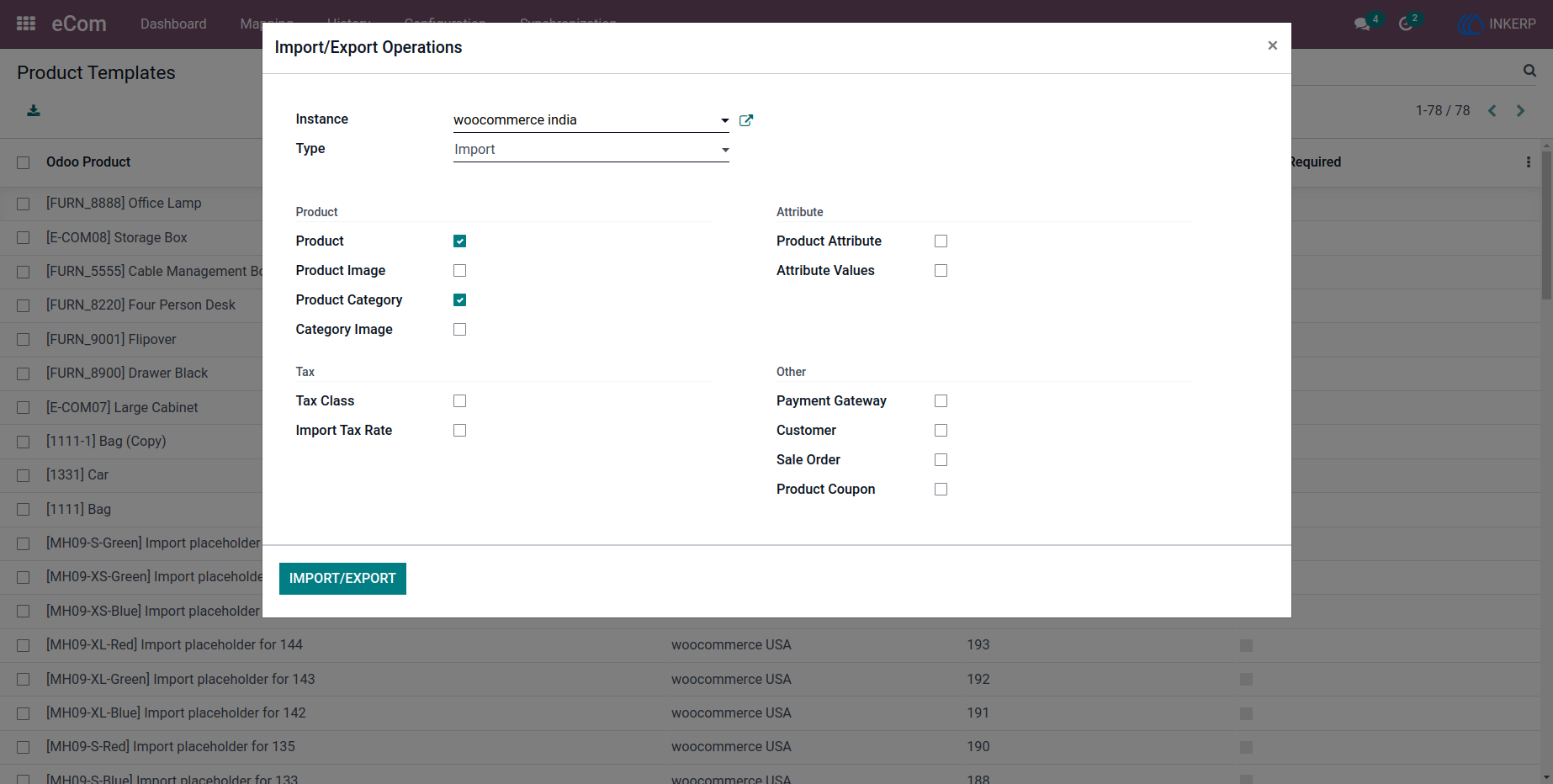The height and width of the screenshot is (784, 1553).
Task: Enable the Product Attribute checkbox
Action: click(941, 241)
